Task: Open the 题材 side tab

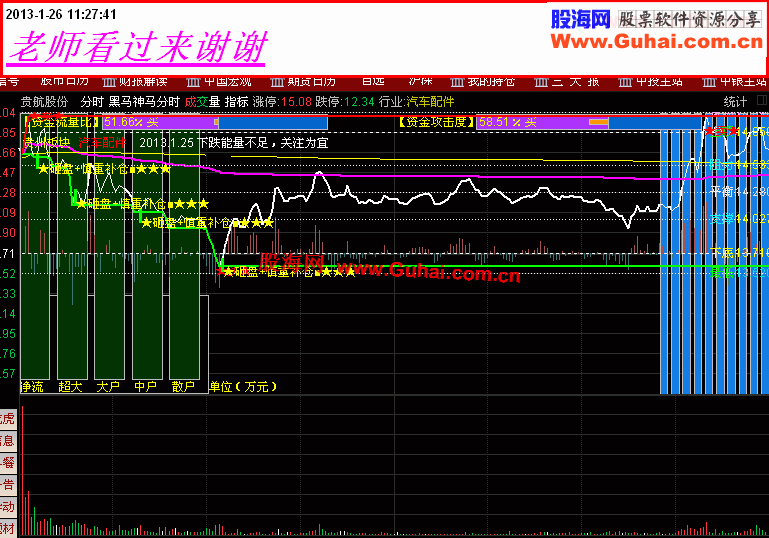Action: (8, 528)
